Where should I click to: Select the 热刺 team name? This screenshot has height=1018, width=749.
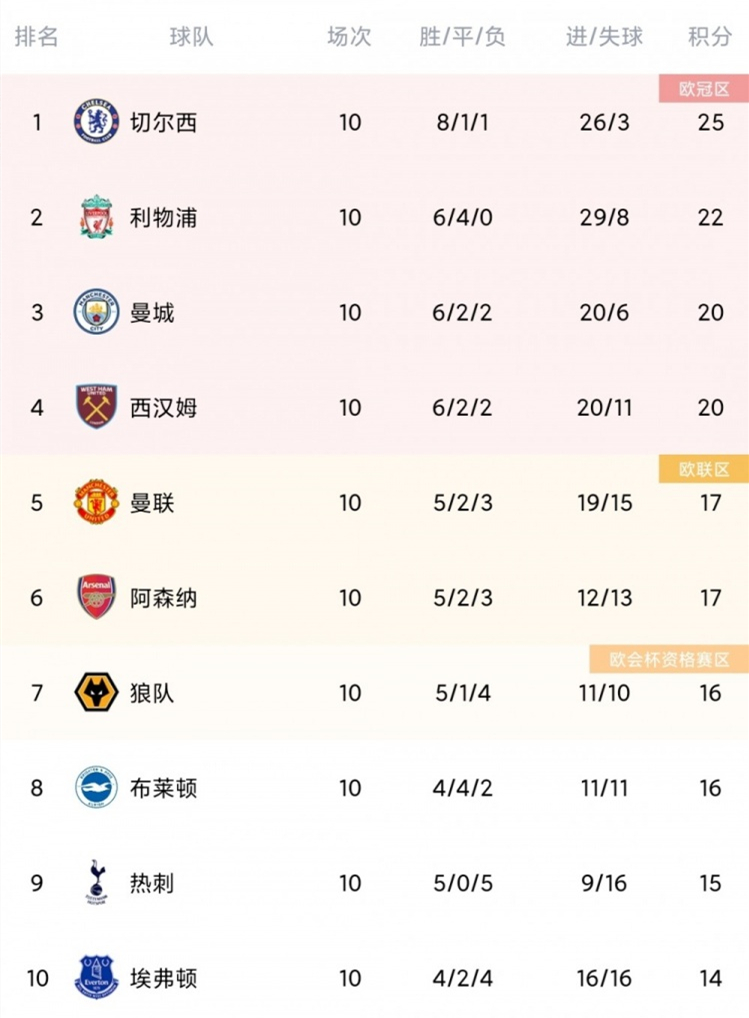tap(152, 883)
